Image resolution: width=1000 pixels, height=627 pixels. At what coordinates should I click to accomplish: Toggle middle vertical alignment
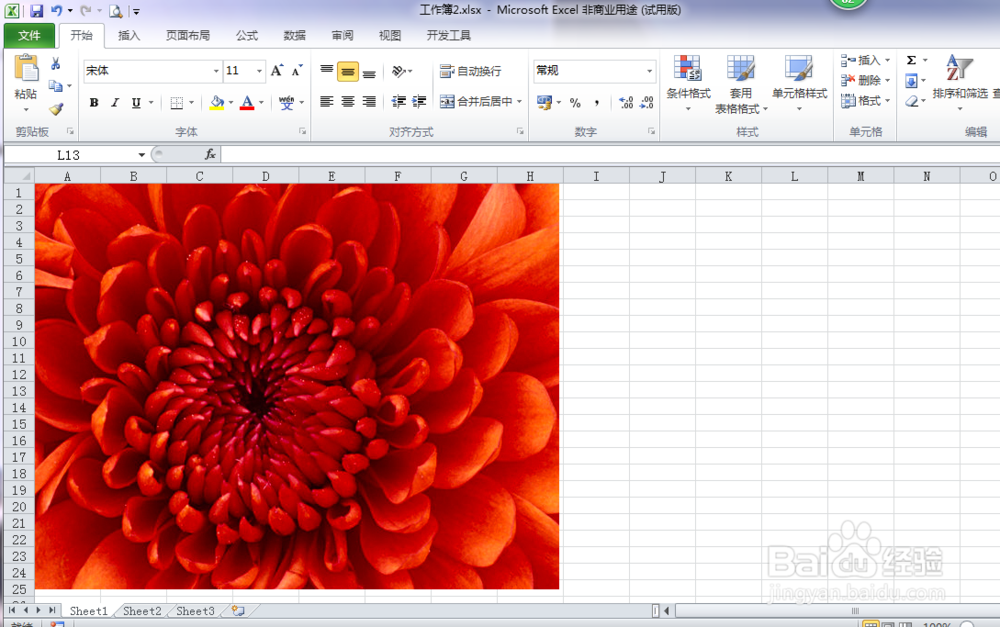pos(348,71)
